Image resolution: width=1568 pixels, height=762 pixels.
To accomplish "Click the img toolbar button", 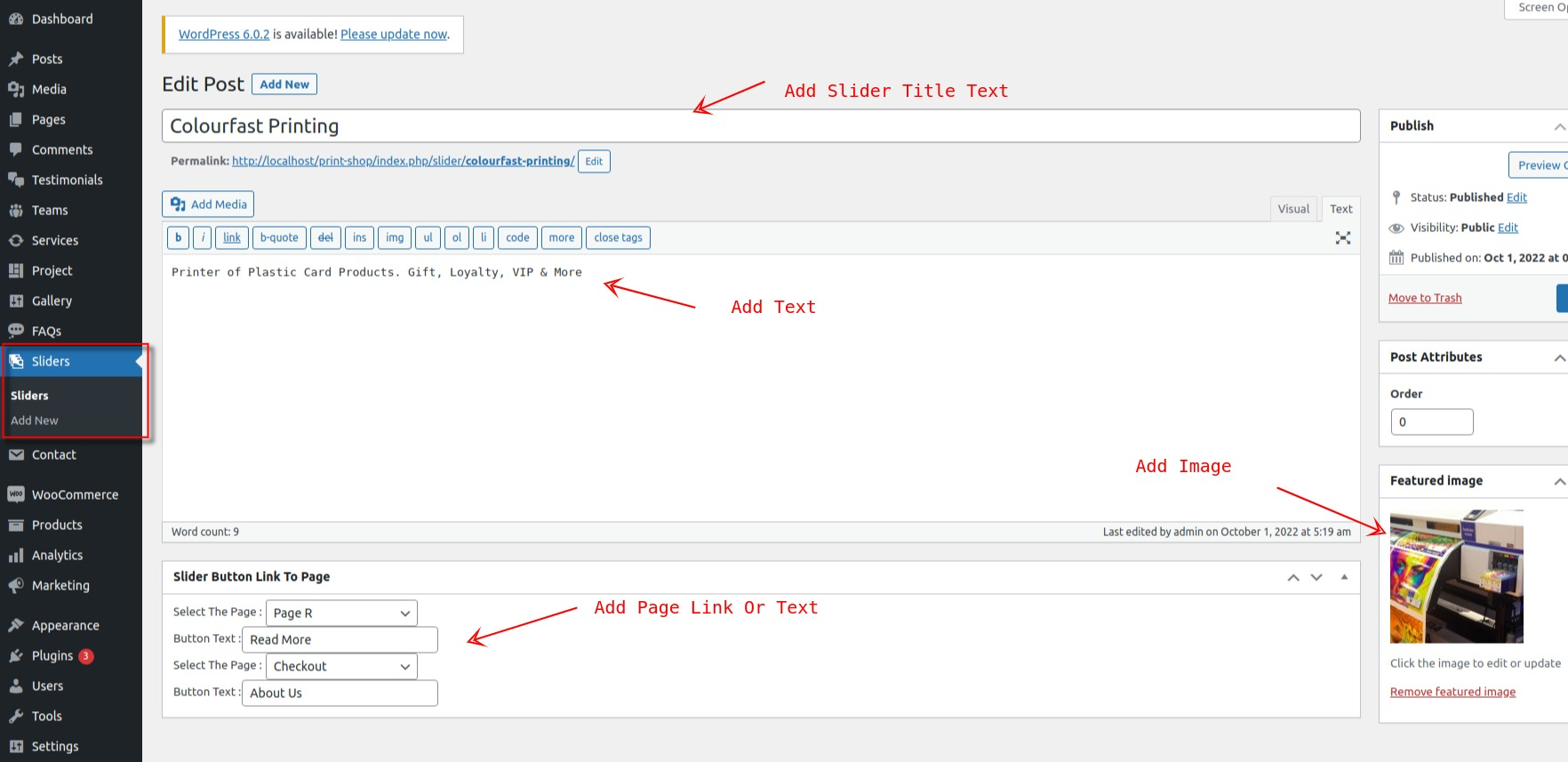I will point(395,237).
